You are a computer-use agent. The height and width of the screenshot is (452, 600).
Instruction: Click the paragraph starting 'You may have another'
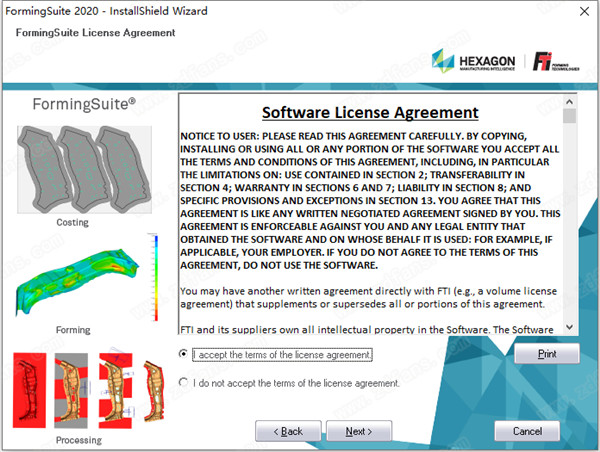click(x=368, y=297)
